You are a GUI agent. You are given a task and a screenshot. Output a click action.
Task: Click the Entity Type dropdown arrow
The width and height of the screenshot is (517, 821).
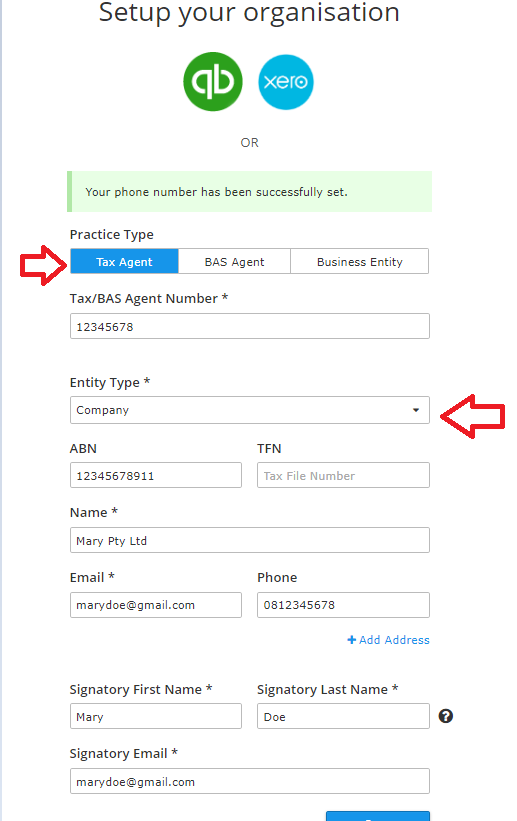pyautogui.click(x=416, y=410)
